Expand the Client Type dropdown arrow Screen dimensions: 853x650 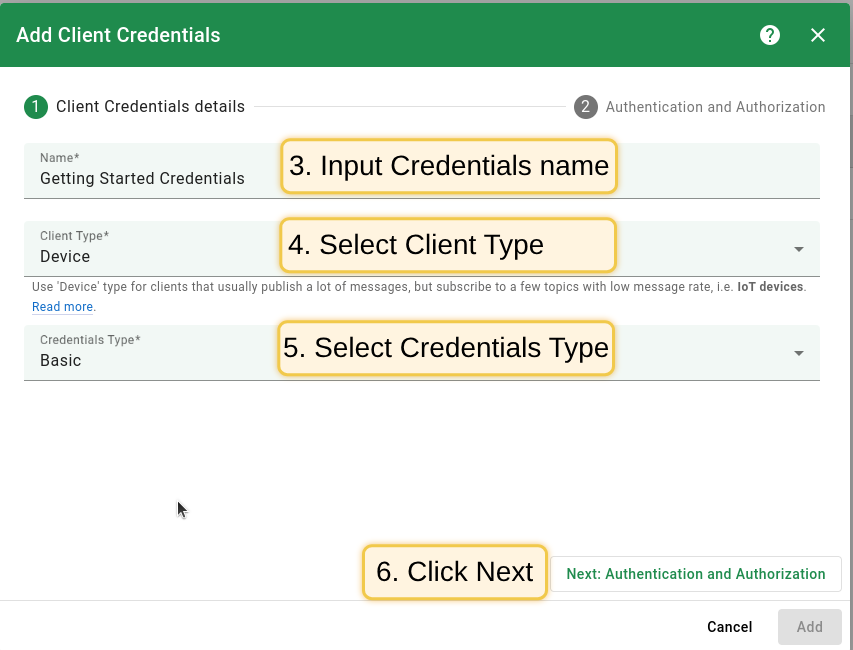tap(799, 249)
